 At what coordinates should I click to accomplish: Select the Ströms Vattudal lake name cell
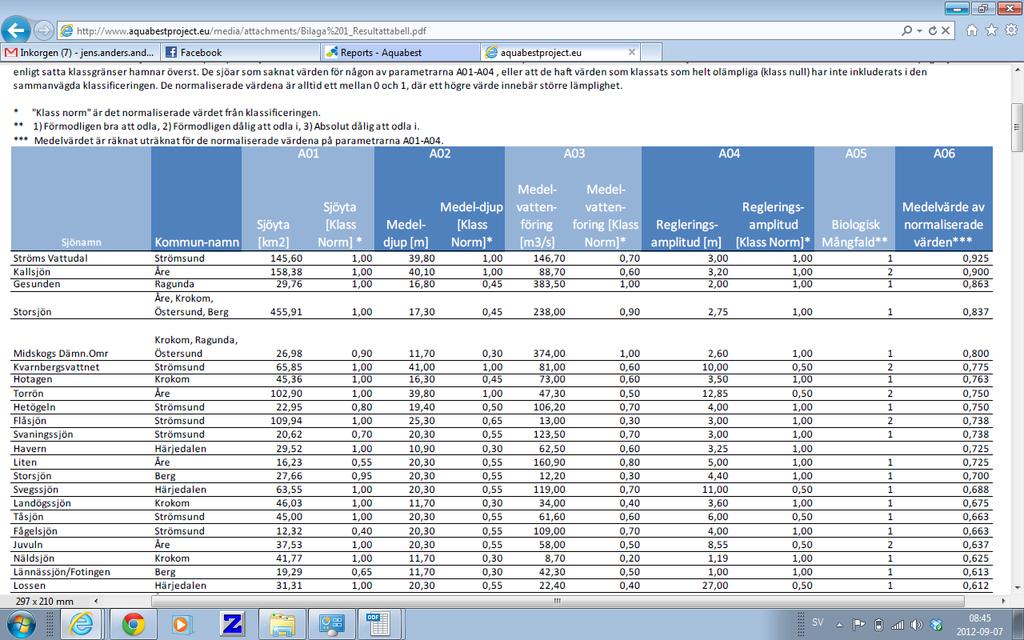[x=50, y=259]
